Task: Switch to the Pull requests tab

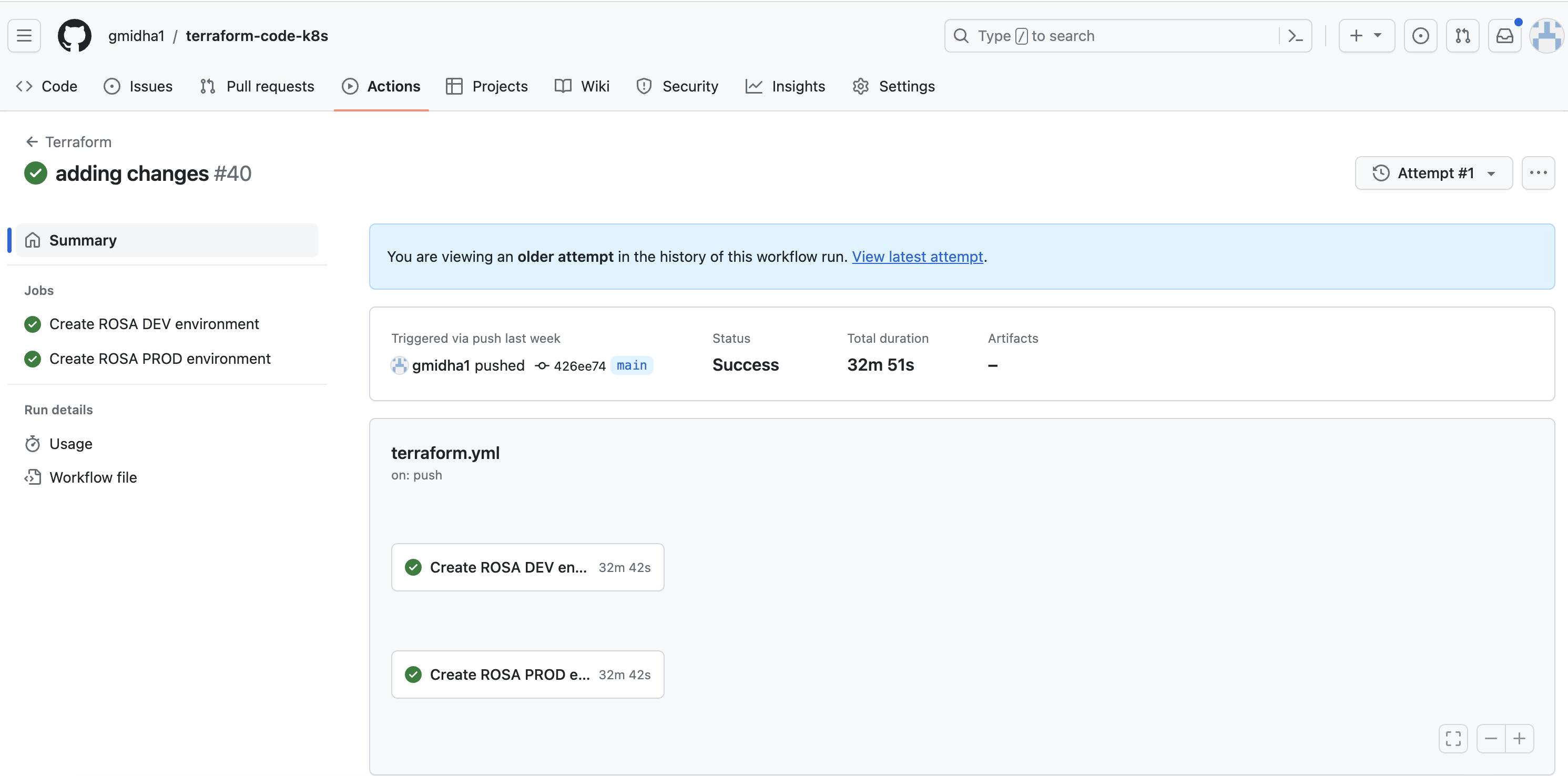Action: pos(257,86)
